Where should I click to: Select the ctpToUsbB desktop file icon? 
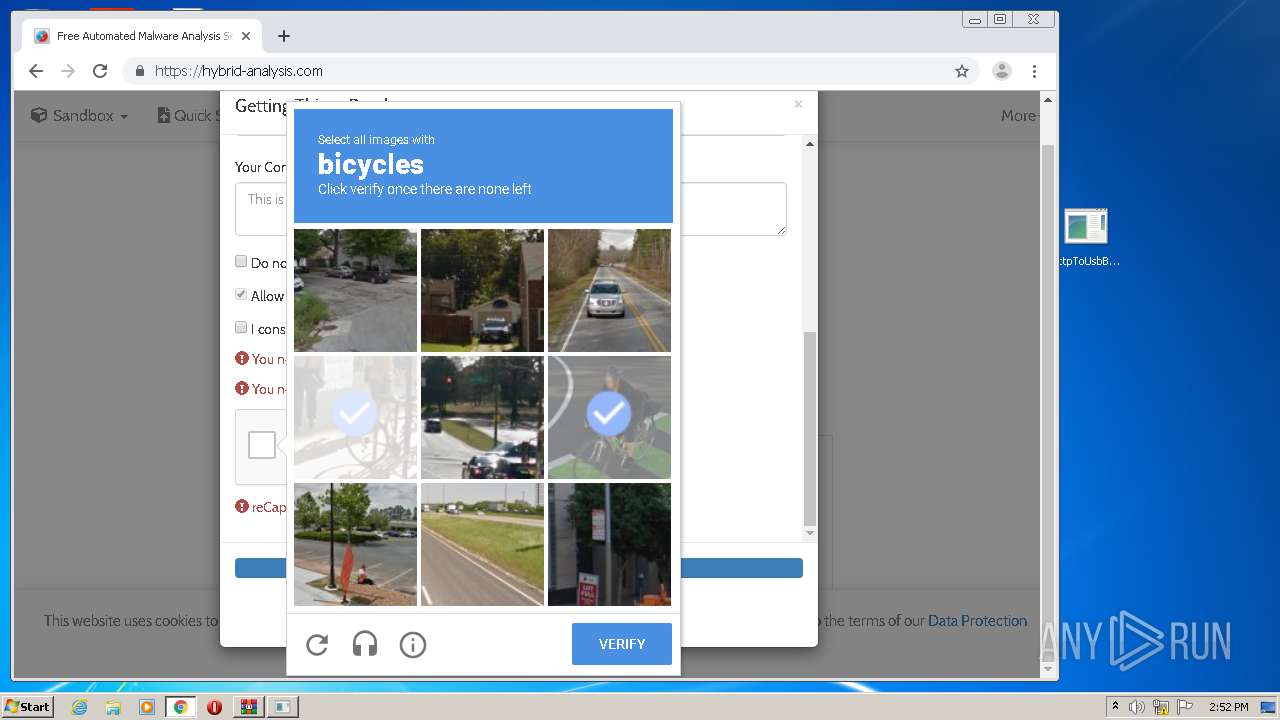tap(1086, 238)
